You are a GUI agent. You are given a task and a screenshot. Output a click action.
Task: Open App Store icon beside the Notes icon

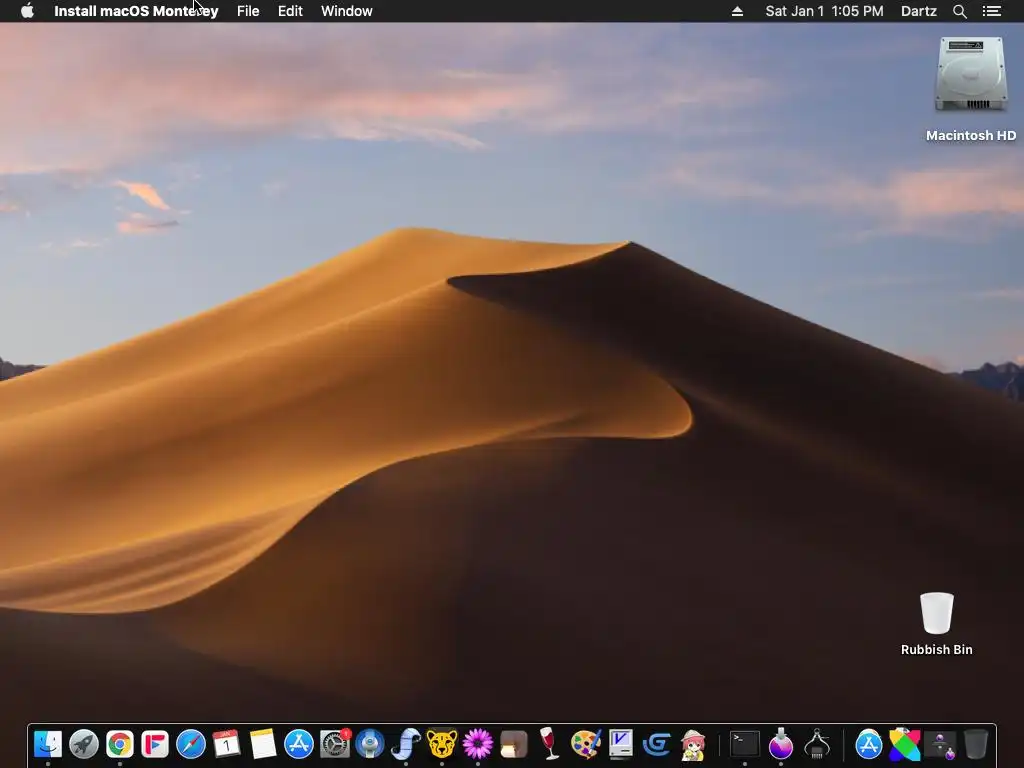tap(298, 744)
